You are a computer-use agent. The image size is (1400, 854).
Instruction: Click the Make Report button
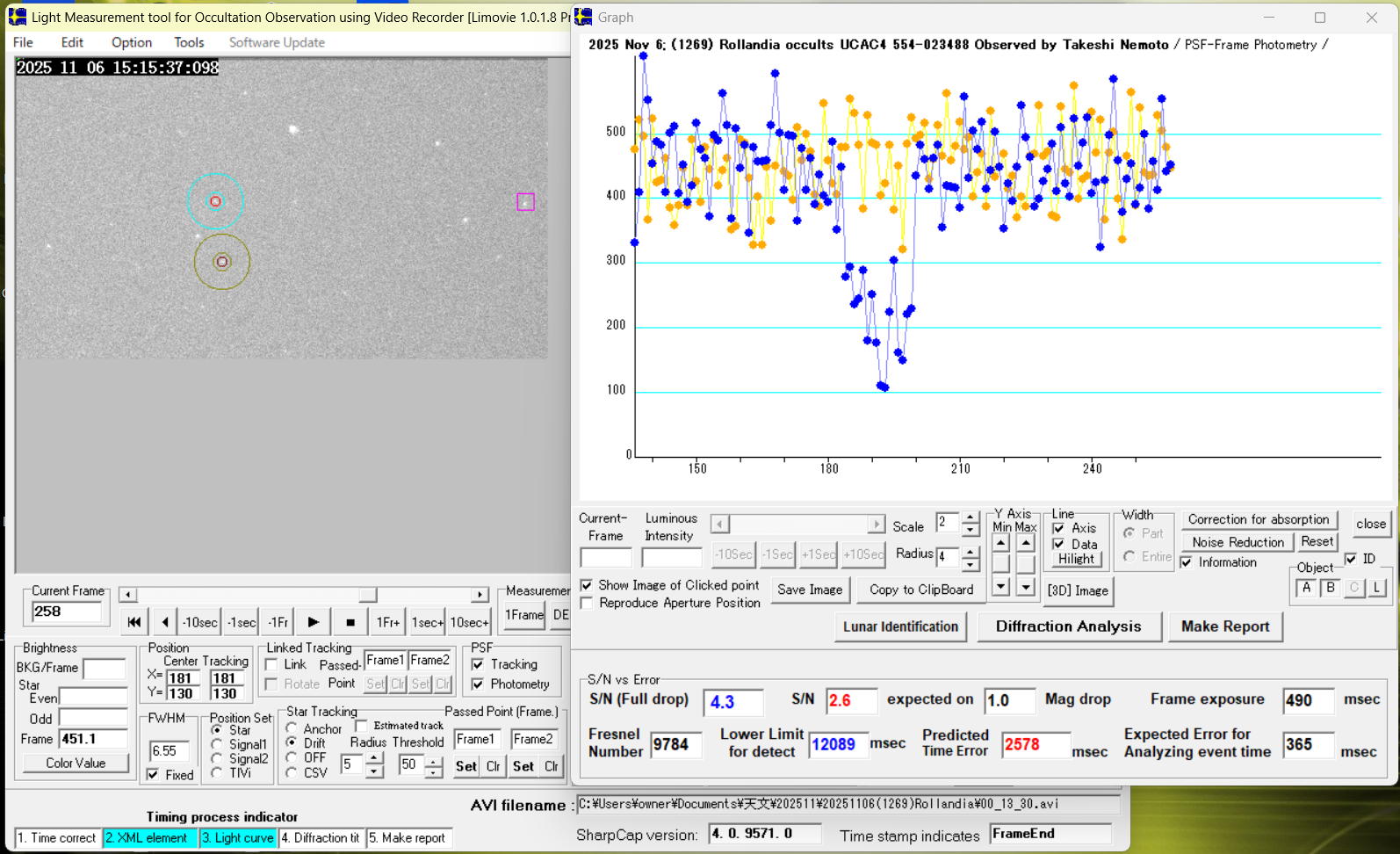(1224, 626)
